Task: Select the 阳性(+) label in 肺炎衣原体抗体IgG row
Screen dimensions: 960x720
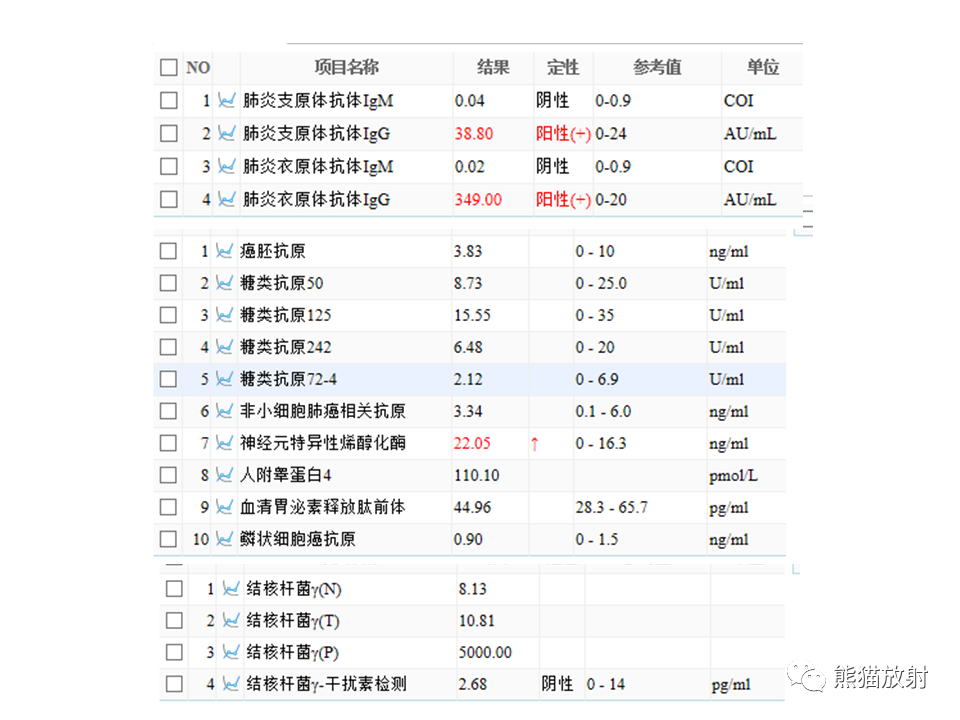Action: tap(563, 200)
